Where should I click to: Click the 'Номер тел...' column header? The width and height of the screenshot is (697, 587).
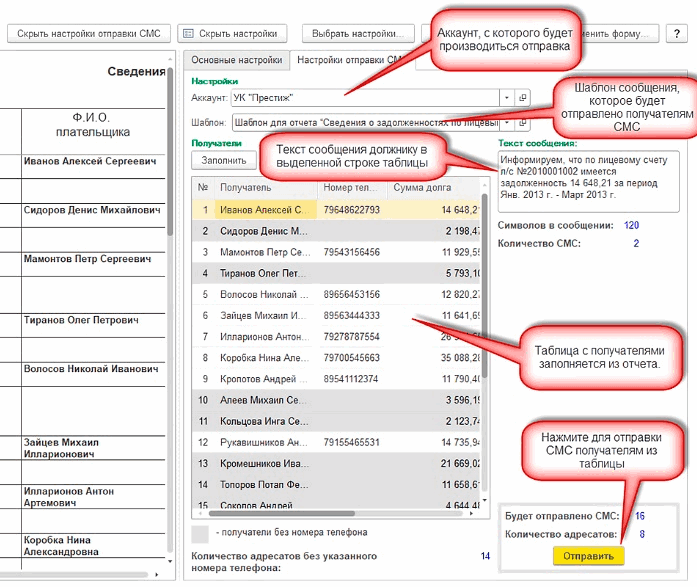pyautogui.click(x=352, y=188)
